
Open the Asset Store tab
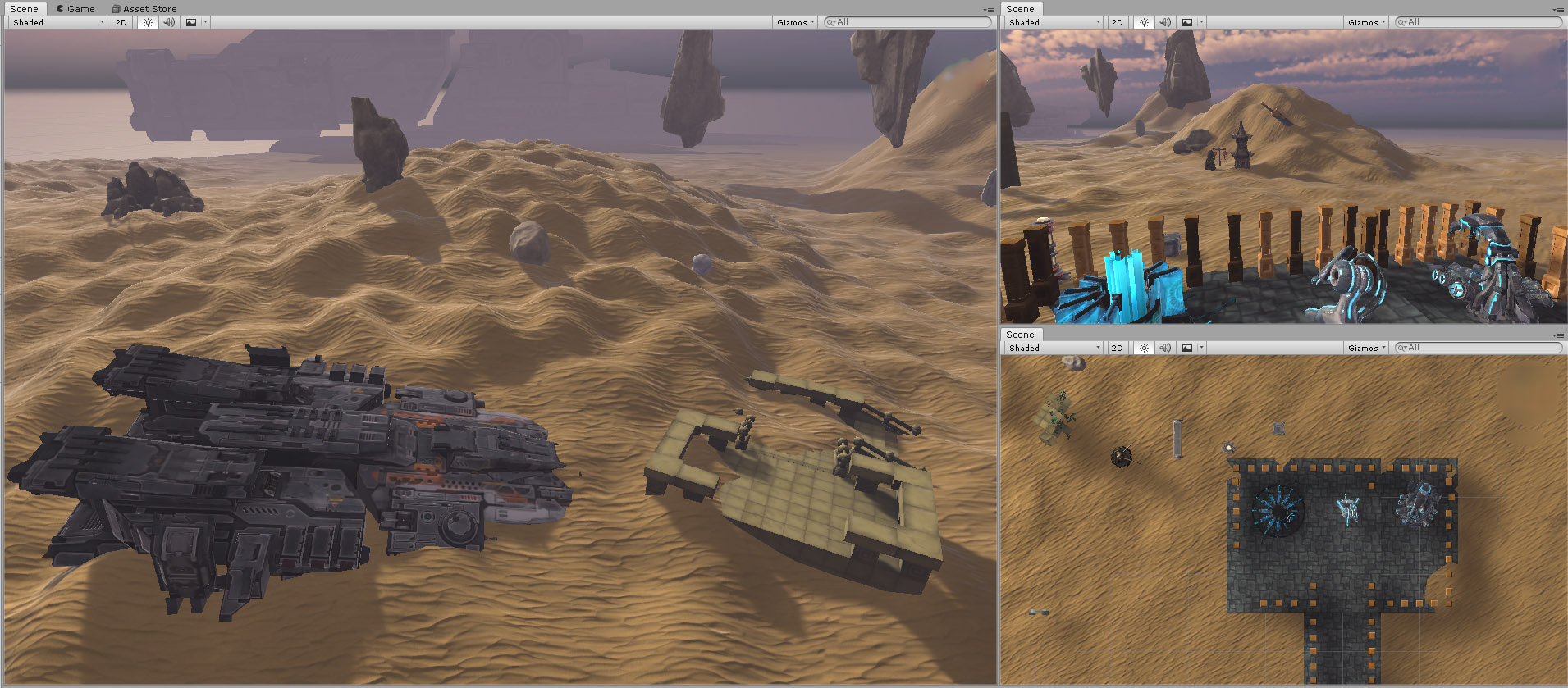(144, 9)
